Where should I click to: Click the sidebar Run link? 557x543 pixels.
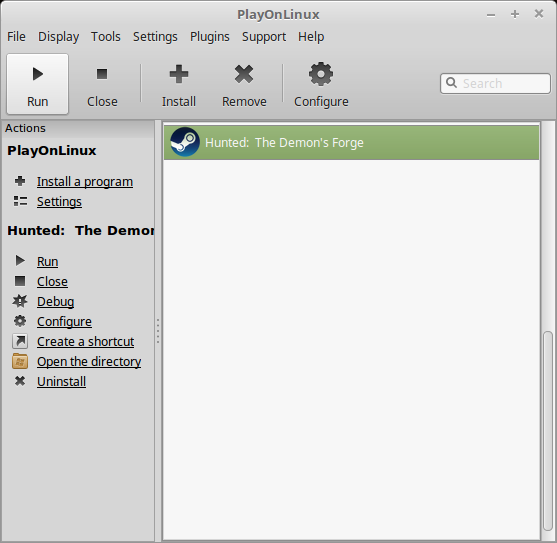pos(48,261)
